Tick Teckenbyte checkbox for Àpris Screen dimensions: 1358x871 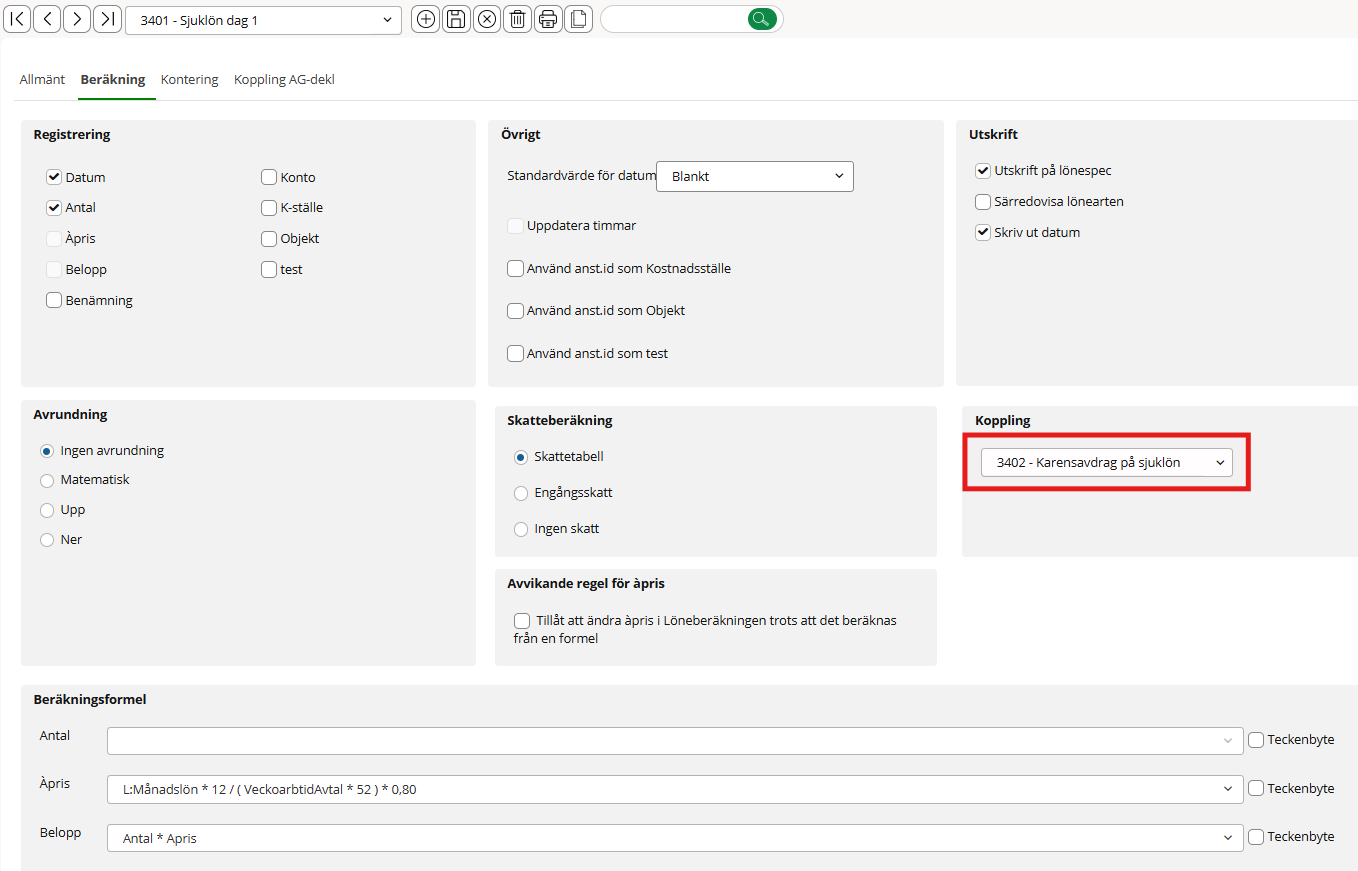[x=1256, y=788]
